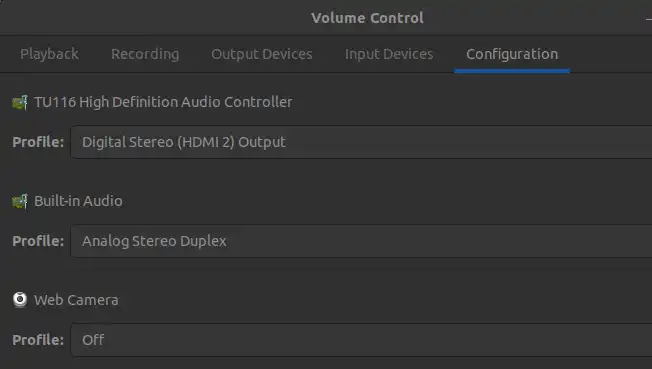This screenshot has width=652, height=369.
Task: Switch to the Playback tab
Action: [x=49, y=54]
